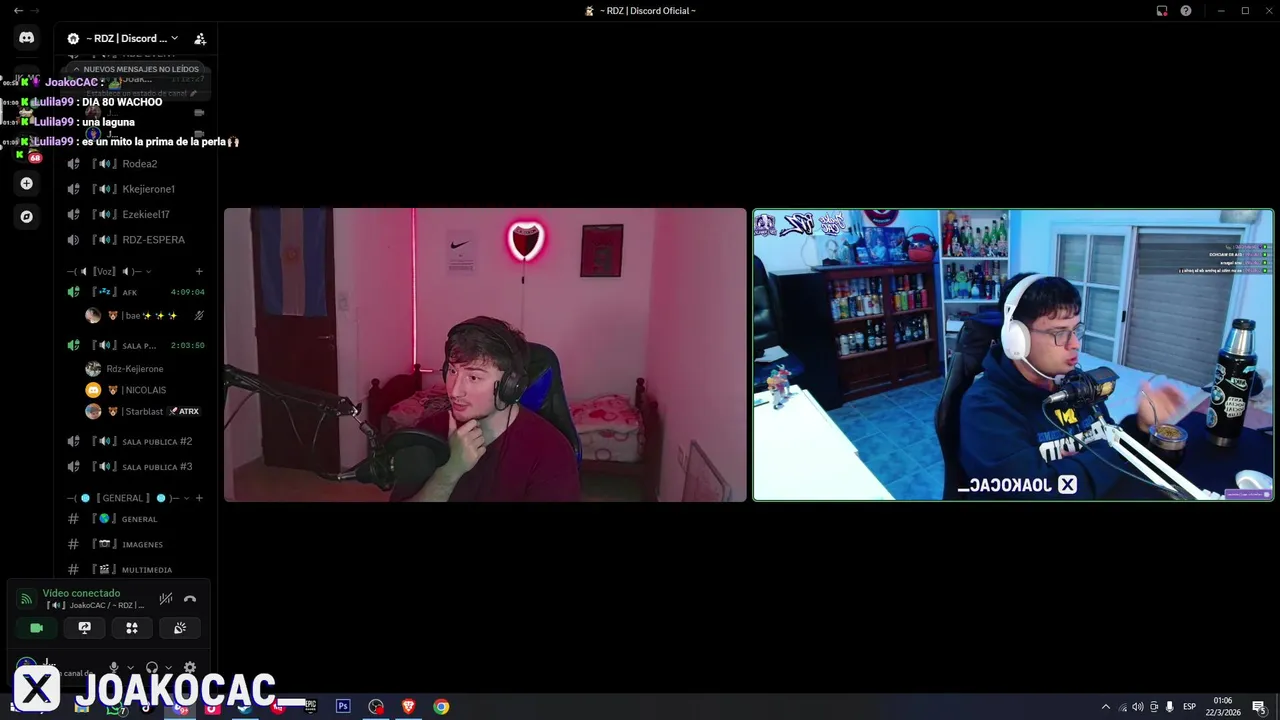Deafen with the headphones icon

[152, 667]
